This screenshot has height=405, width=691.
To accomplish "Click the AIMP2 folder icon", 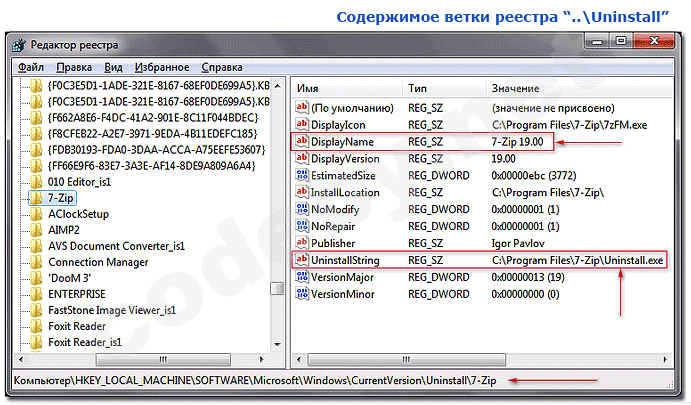I will [36, 230].
